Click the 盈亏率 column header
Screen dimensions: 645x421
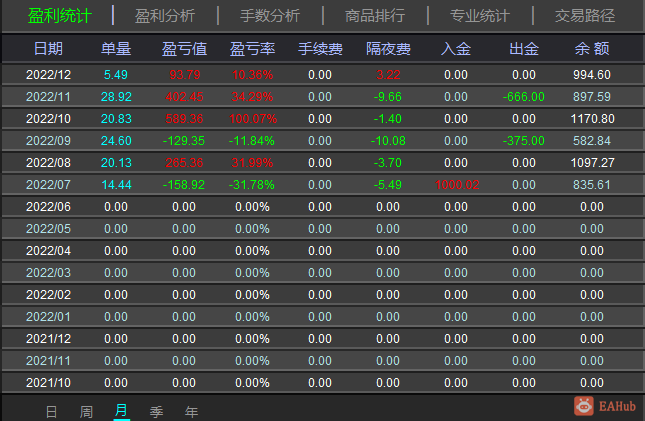pyautogui.click(x=252, y=49)
